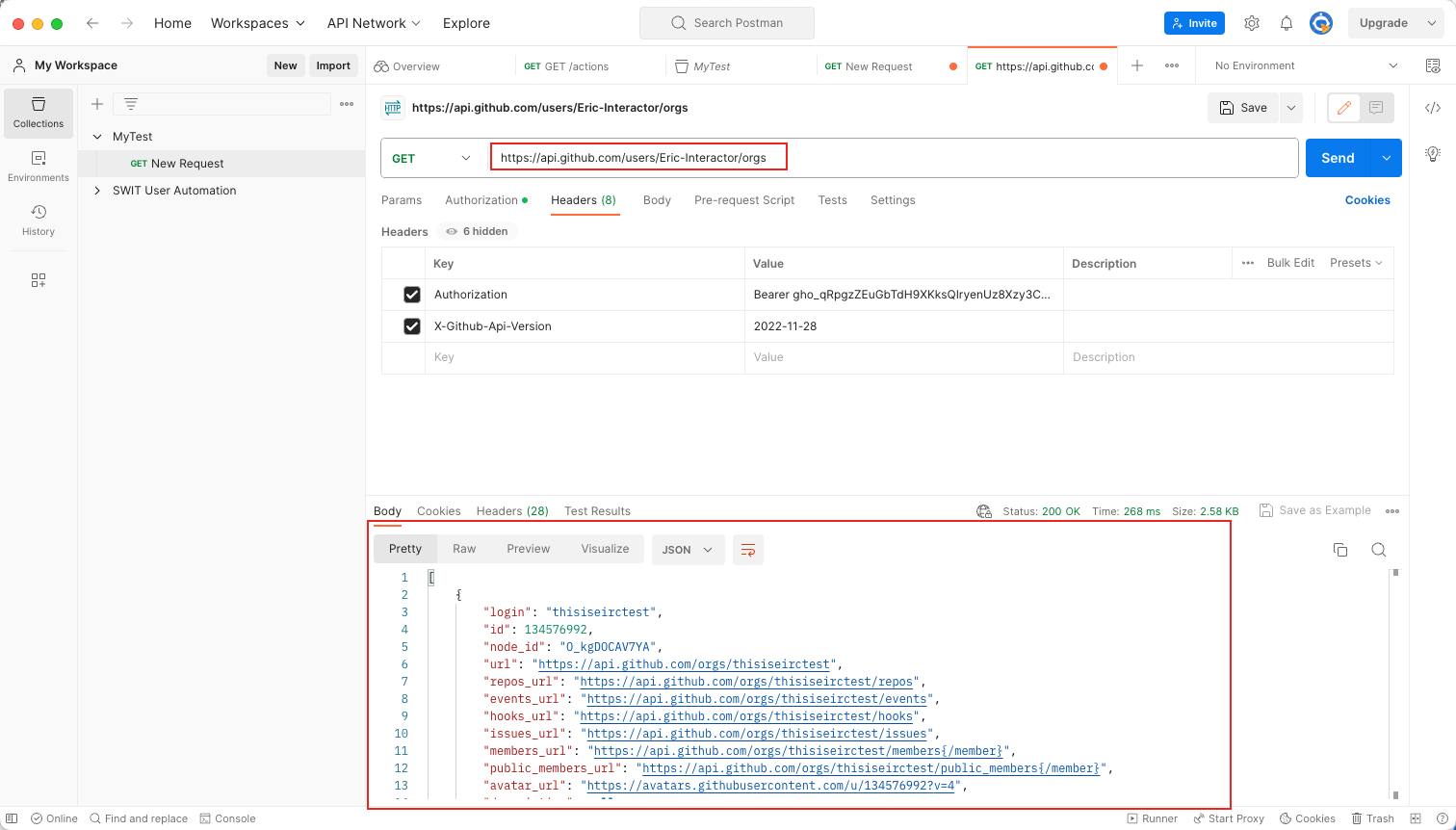Viewport: 1456px width, 830px height.
Task: Open the notifications bell icon
Action: 1287,23
